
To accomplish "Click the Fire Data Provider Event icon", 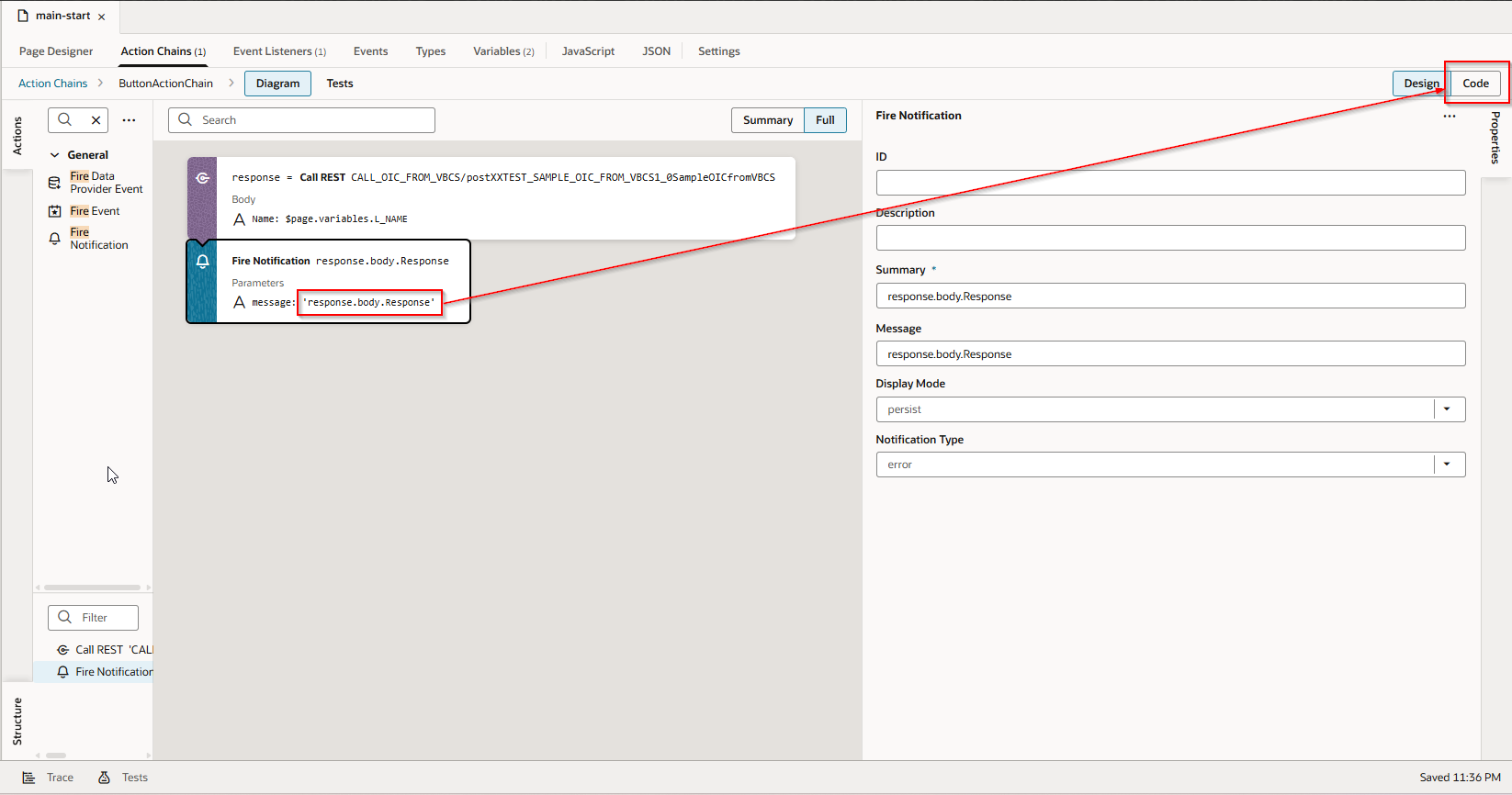I will [54, 183].
